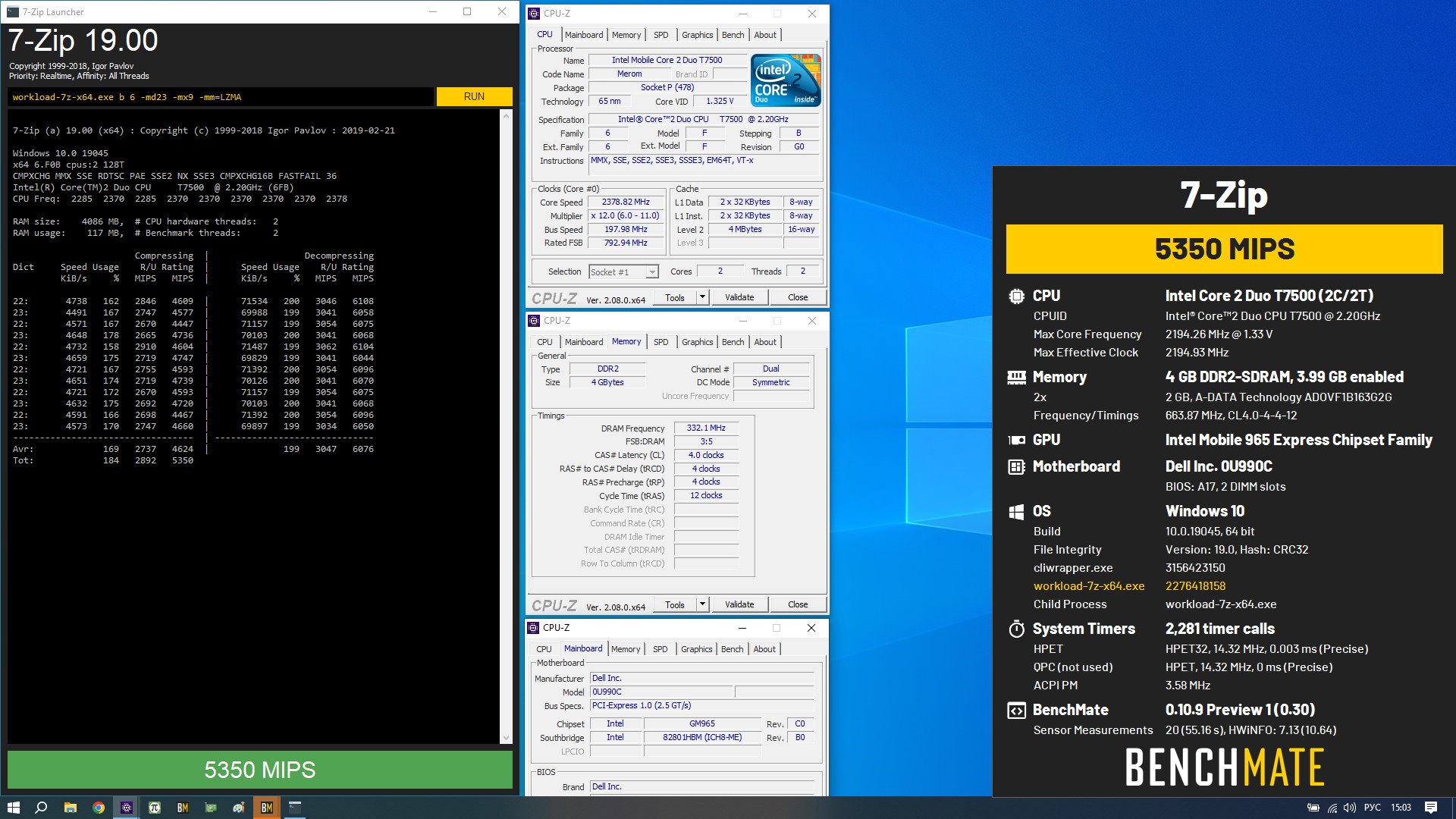This screenshot has height=819, width=1456.
Task: Click the yellow 5350 MIPS banner in BenchMate
Action: point(1224,249)
